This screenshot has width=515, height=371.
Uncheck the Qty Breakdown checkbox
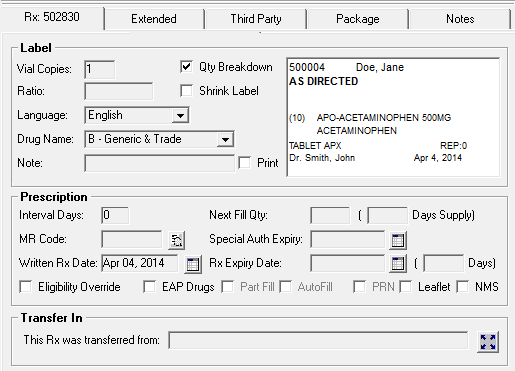(186, 67)
